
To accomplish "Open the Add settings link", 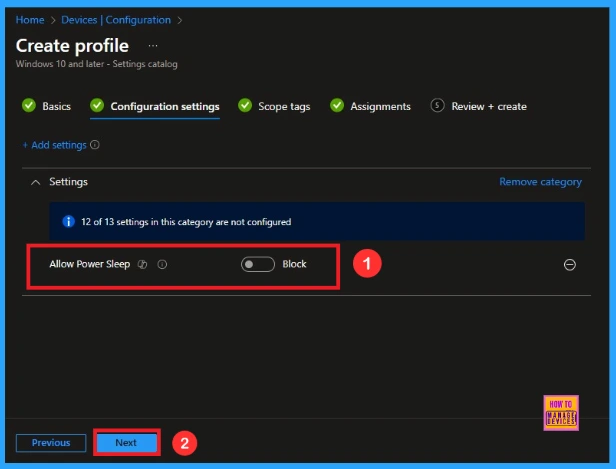I will tap(55, 145).
